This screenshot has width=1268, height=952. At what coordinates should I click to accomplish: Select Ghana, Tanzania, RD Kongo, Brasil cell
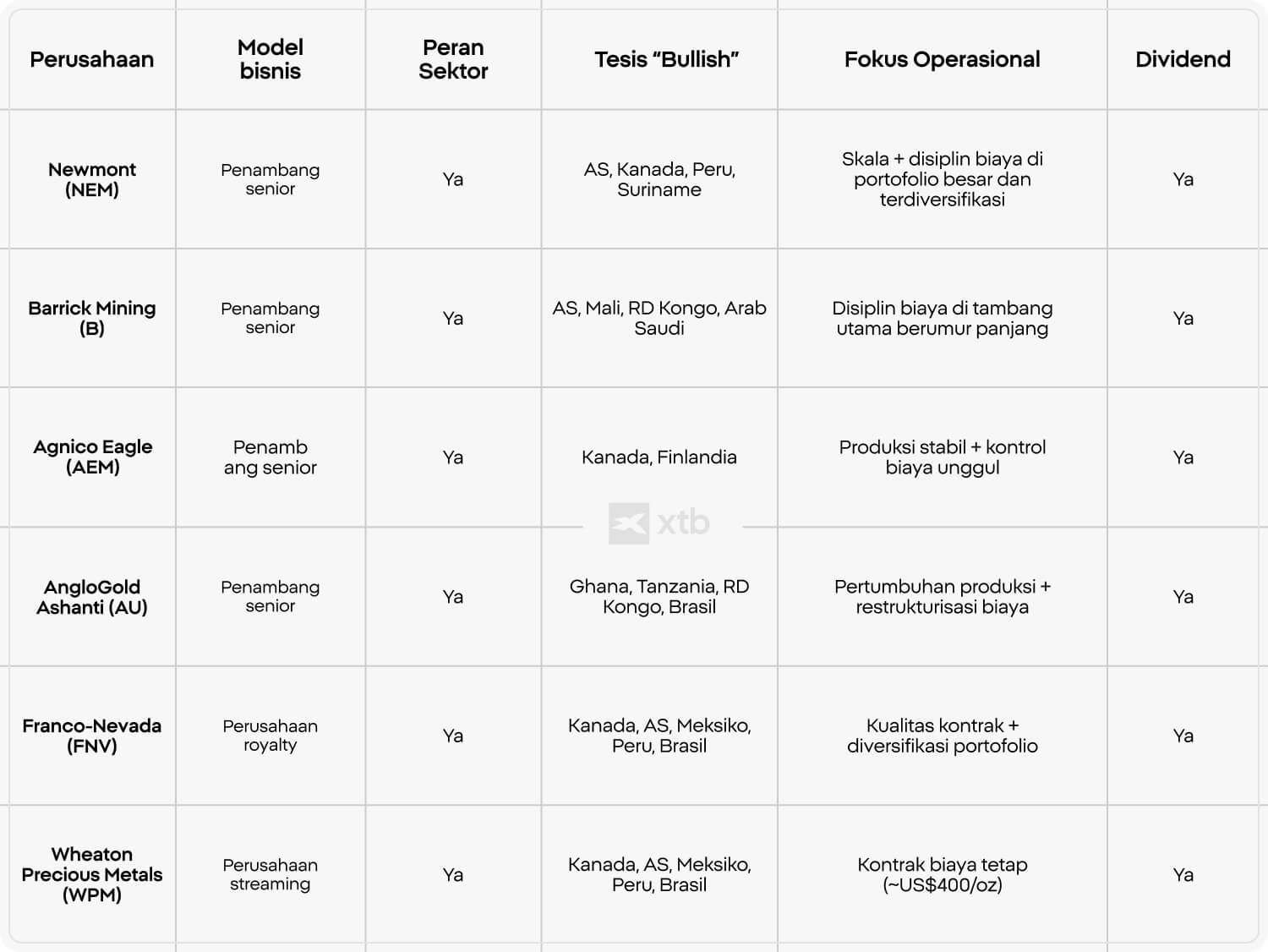pyautogui.click(x=659, y=596)
